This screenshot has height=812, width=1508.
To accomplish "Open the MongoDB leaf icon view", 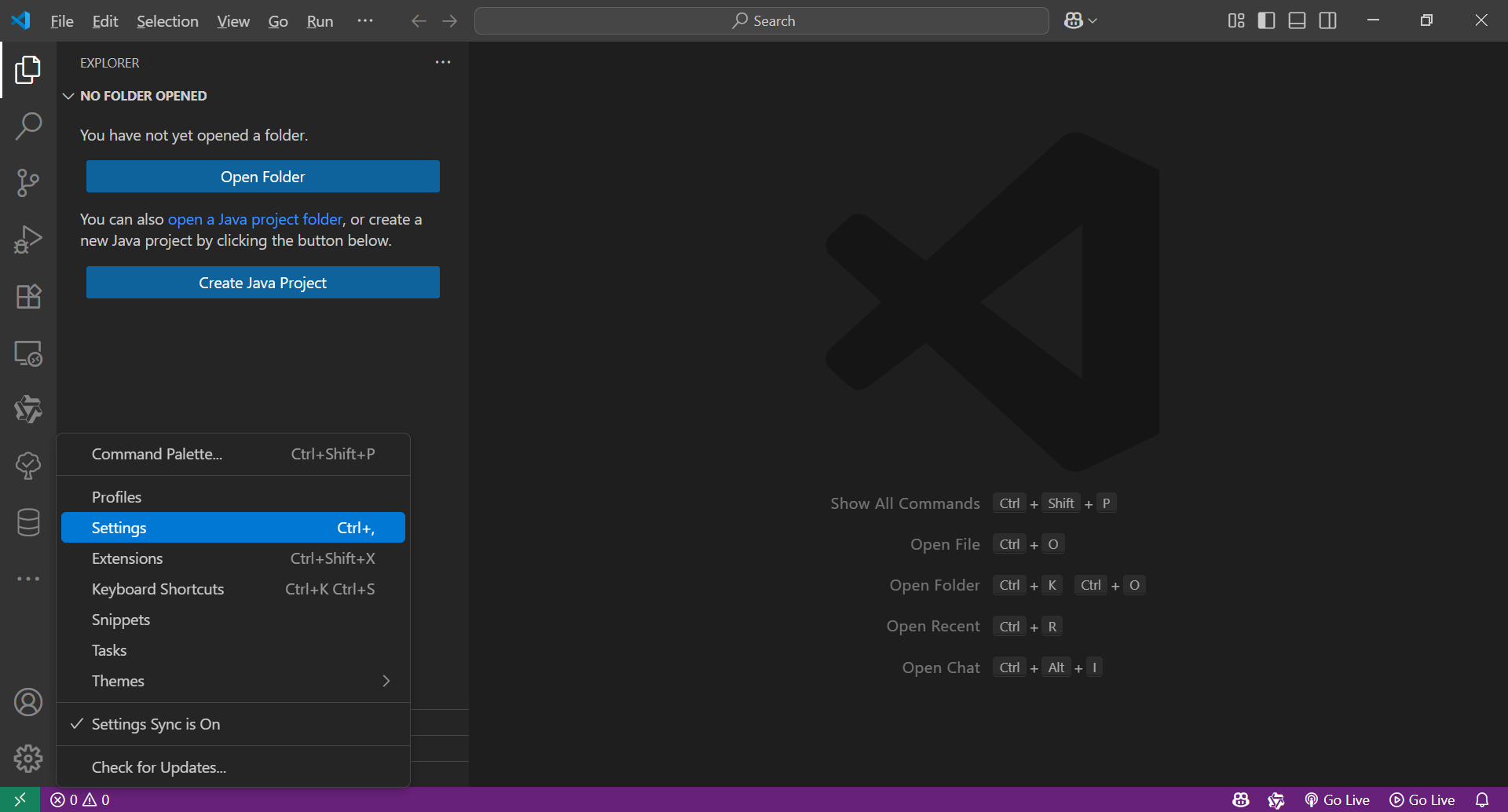I will coord(28,466).
